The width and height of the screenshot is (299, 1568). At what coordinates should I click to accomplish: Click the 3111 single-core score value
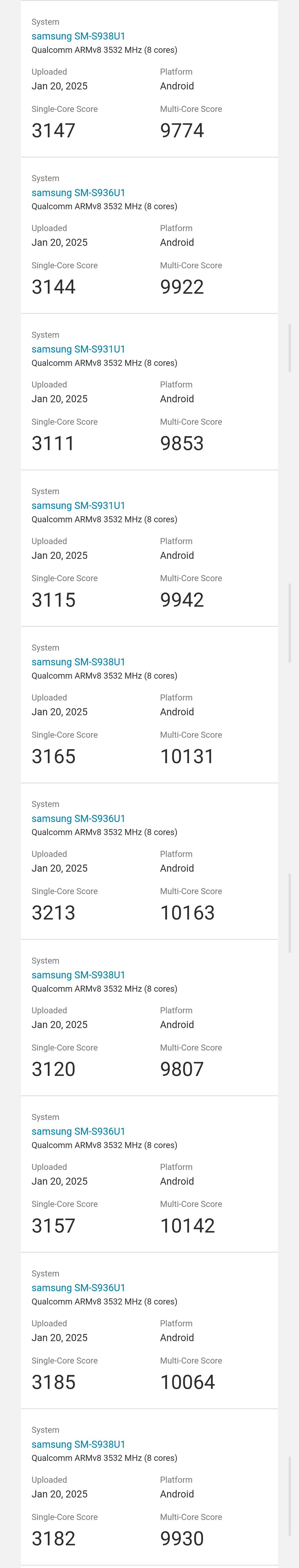tap(53, 444)
